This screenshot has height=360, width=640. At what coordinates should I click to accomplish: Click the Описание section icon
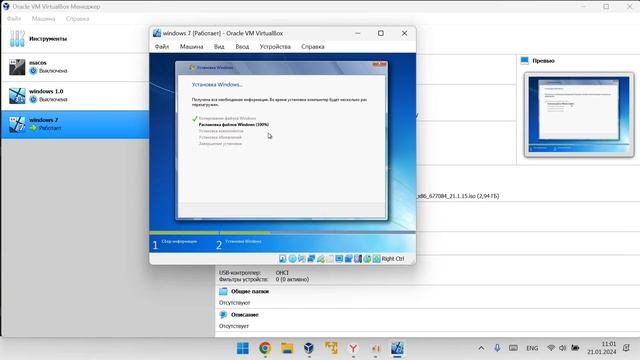point(223,315)
